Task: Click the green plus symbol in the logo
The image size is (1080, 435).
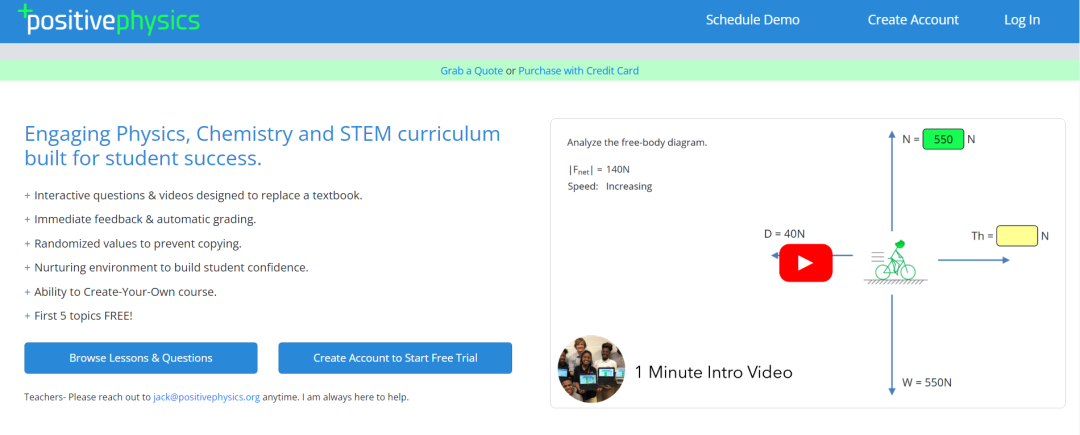Action: tap(25, 10)
